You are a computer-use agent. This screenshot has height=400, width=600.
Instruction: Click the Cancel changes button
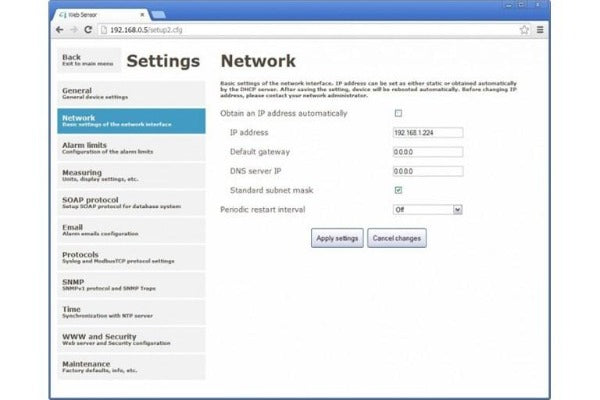(397, 239)
